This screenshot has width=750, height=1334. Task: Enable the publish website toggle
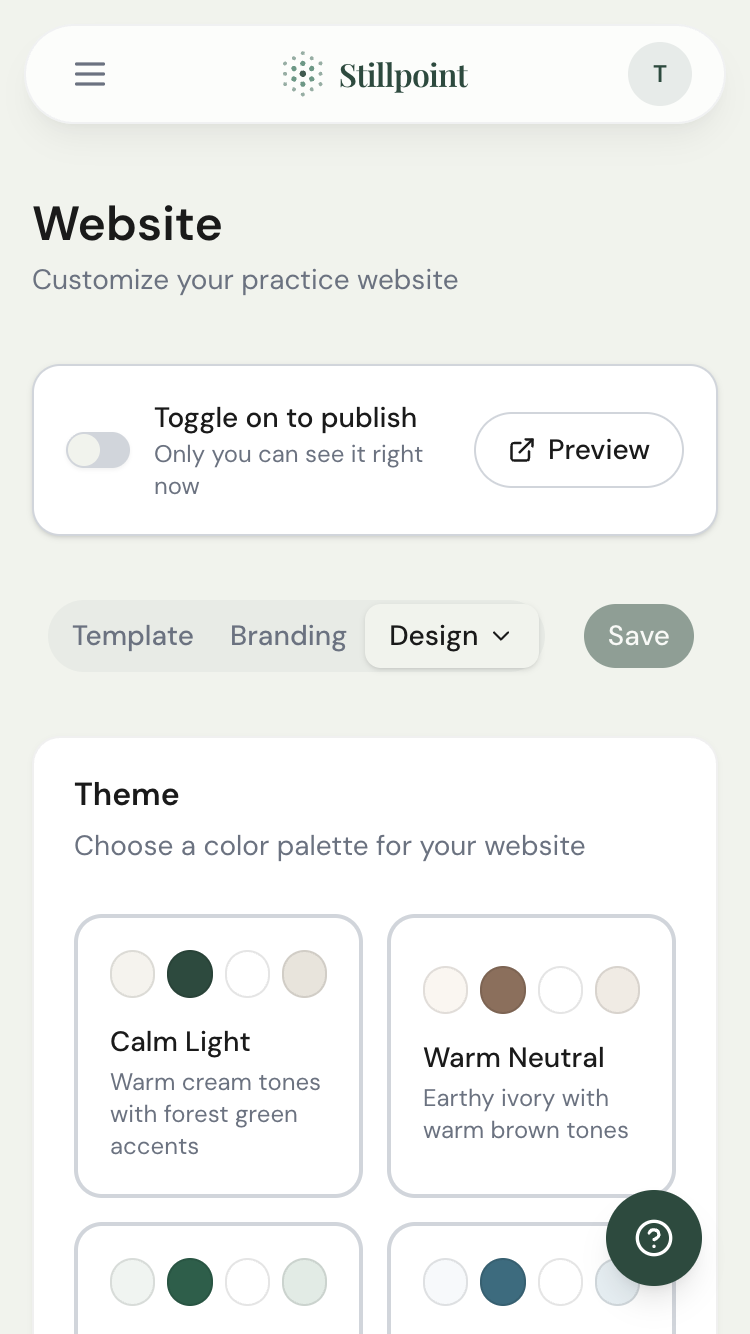tap(97, 450)
